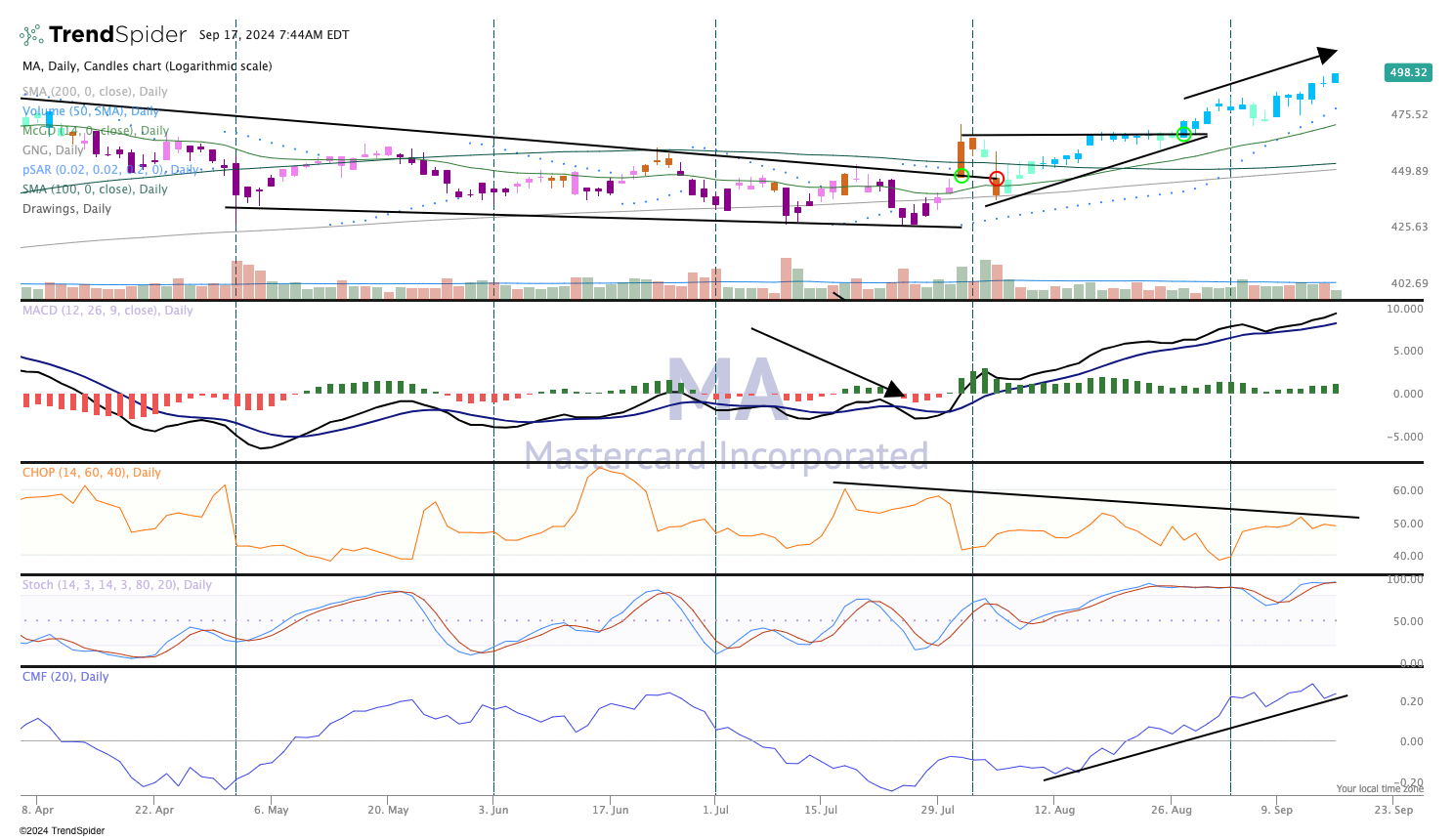The width and height of the screenshot is (1453, 840).
Task: Click the 23. Sep date label
Action: click(x=1393, y=810)
